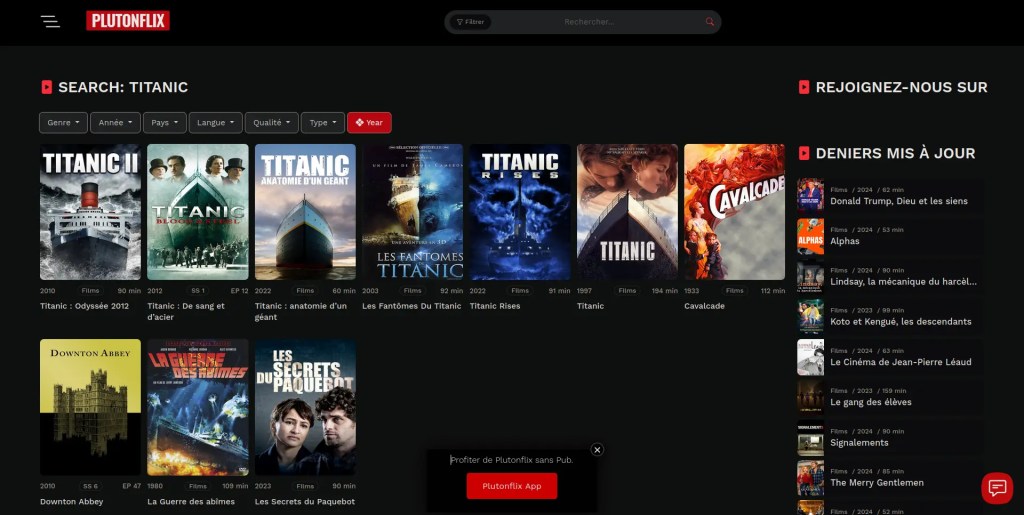Click title link La Guerre des abîmes
The height and width of the screenshot is (515, 1024).
(191, 502)
